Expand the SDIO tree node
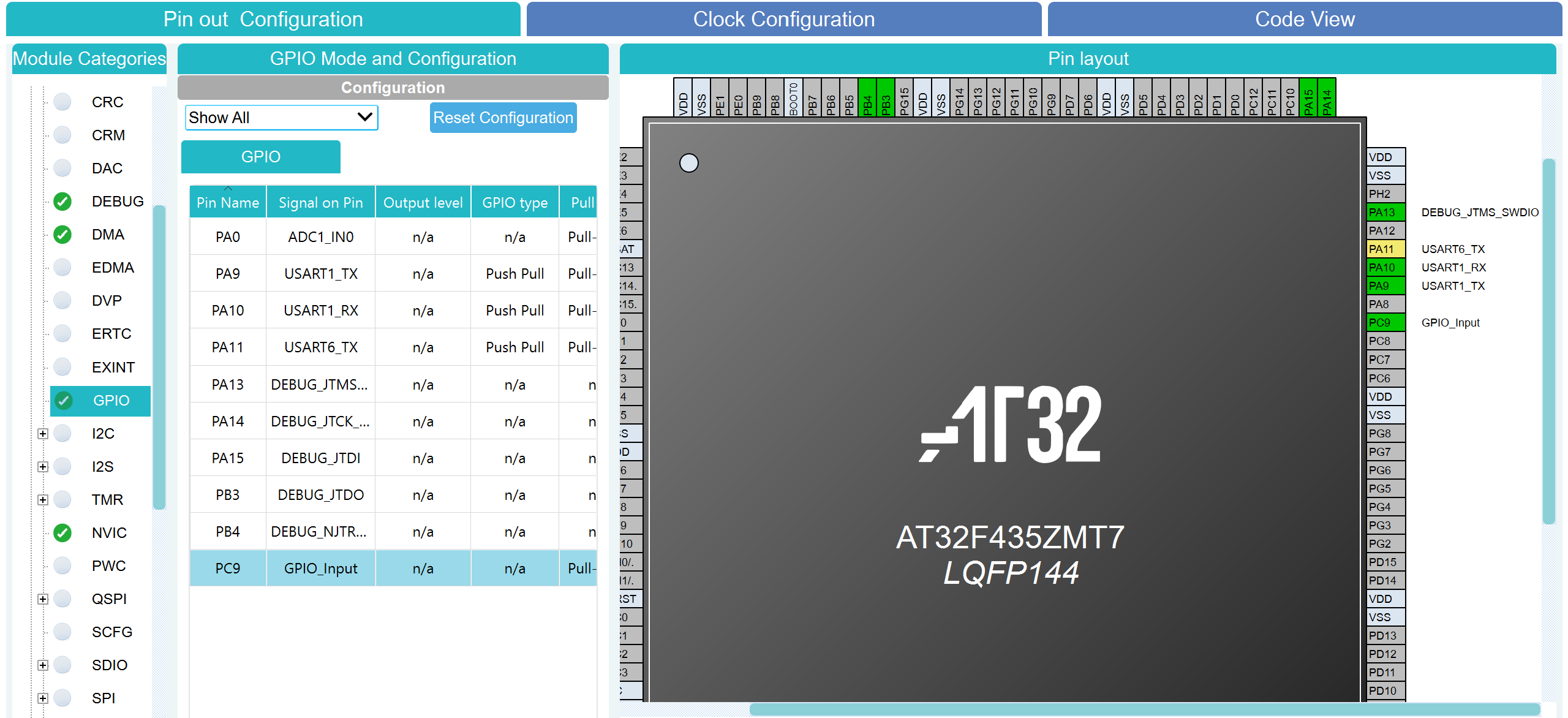The height and width of the screenshot is (718, 1568). (x=43, y=665)
